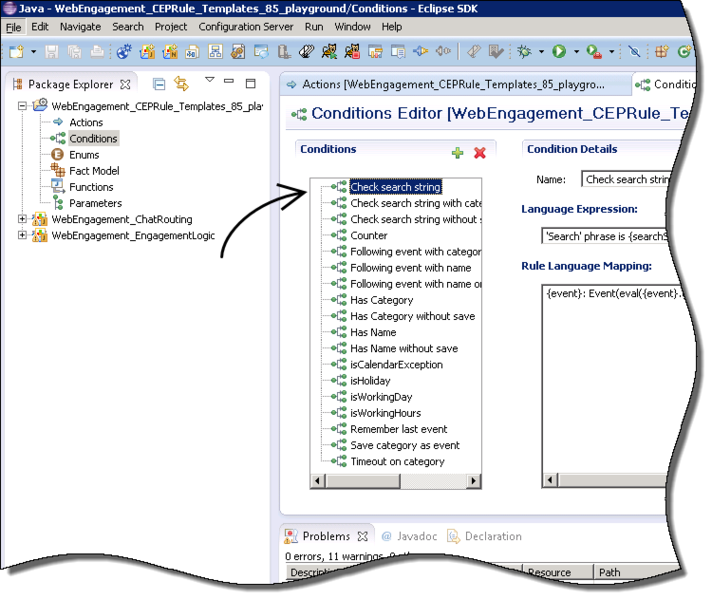
Task: Expand the WebEngagement_EngagementLogic project
Action: pyautogui.click(x=22, y=235)
